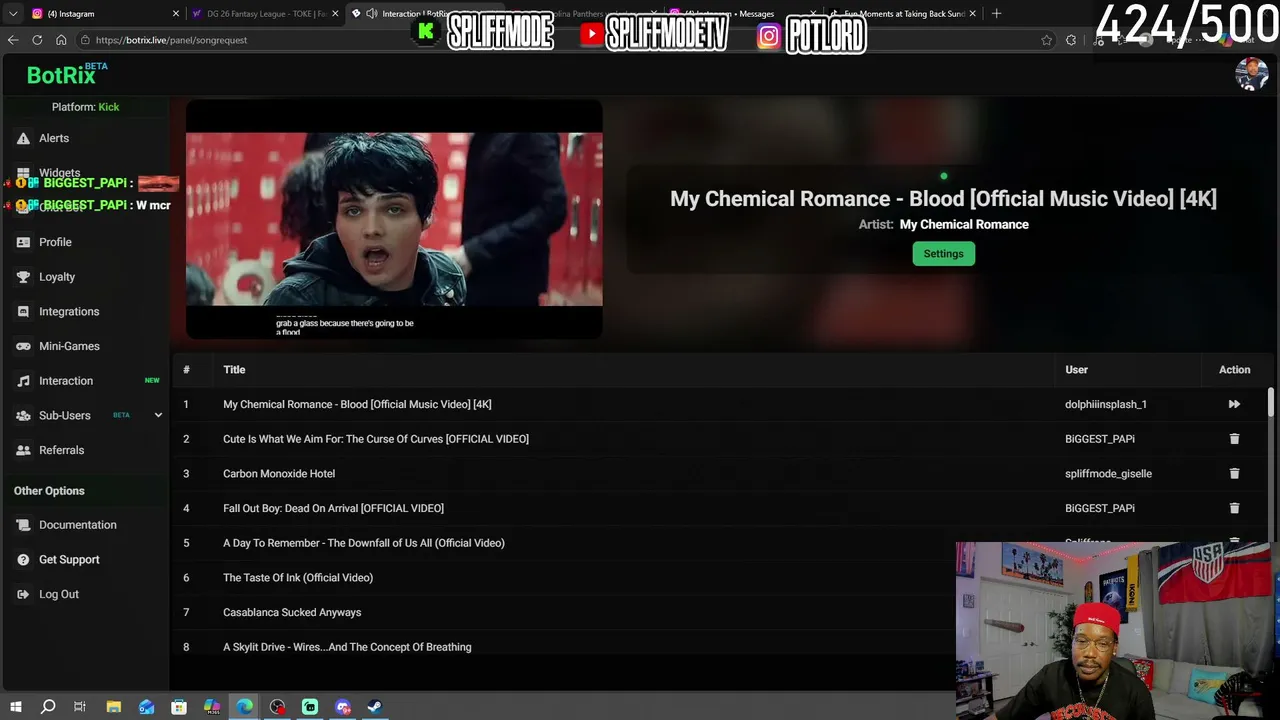
Task: Open the Profile card icon
Action: click(x=23, y=242)
